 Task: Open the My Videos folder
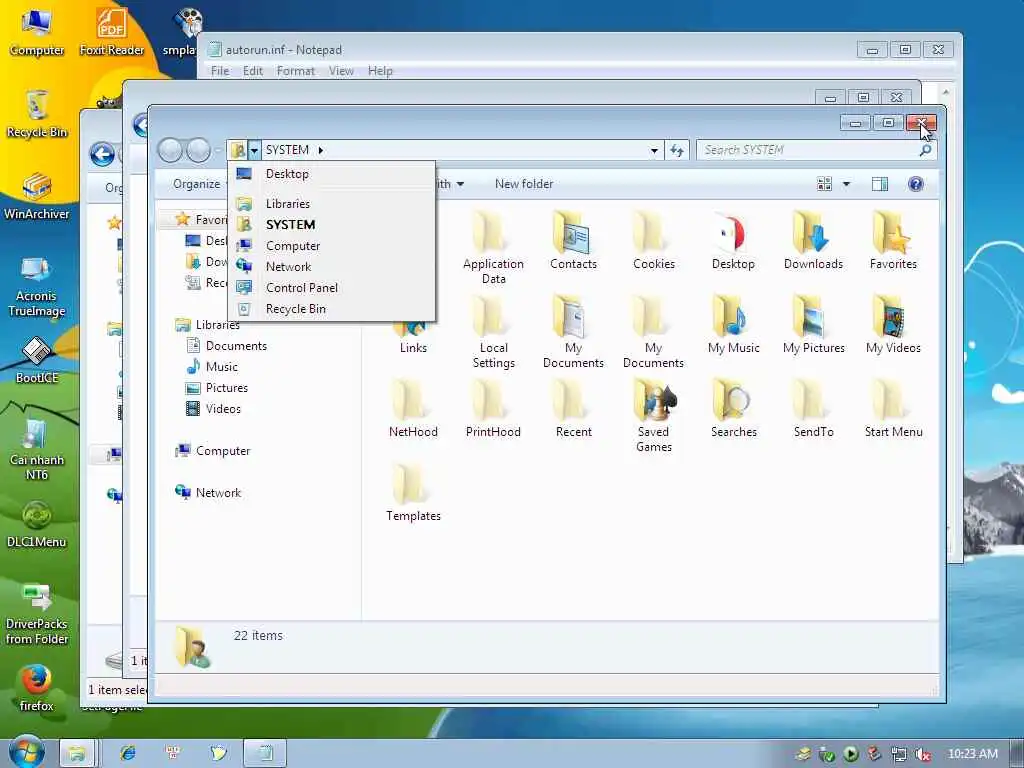pos(893,325)
